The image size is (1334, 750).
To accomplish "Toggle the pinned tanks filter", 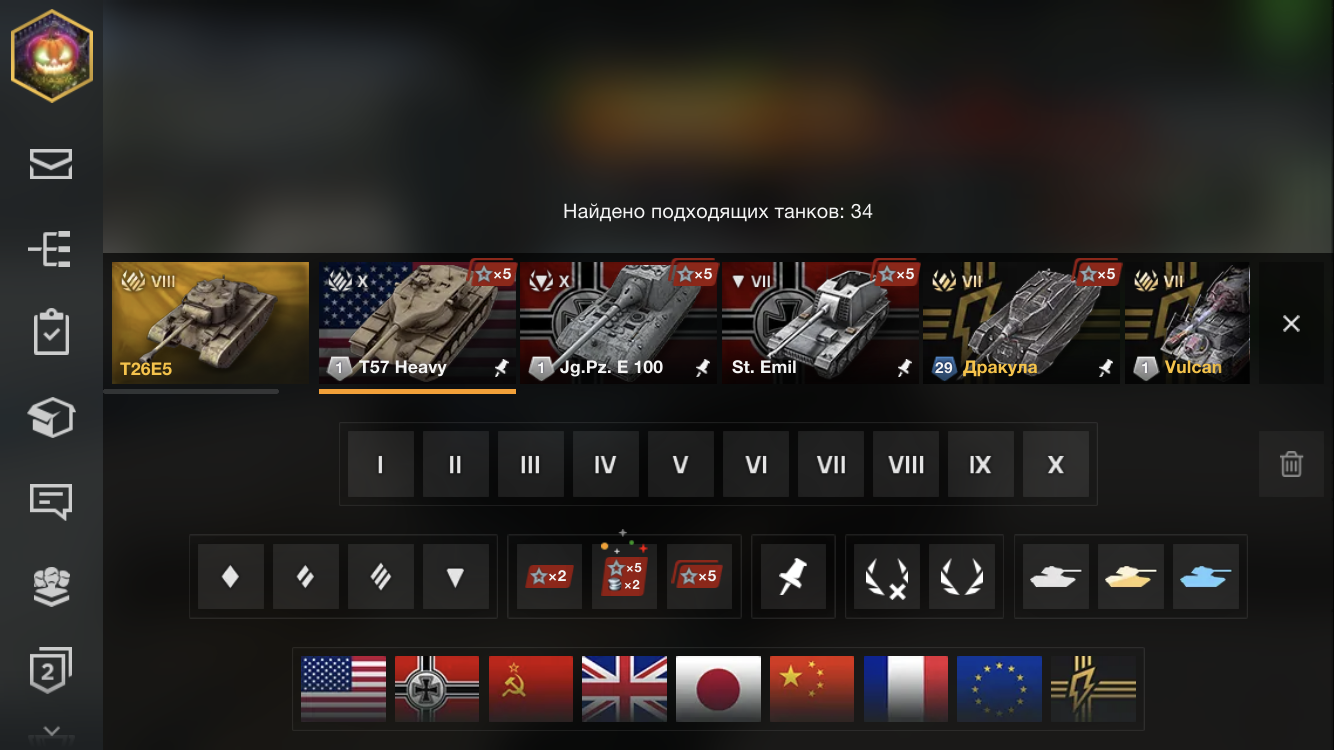I will tap(793, 577).
